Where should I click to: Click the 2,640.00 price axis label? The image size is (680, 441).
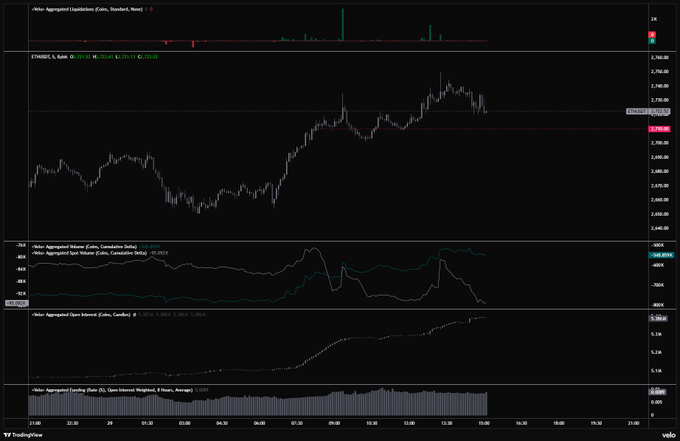tap(659, 228)
